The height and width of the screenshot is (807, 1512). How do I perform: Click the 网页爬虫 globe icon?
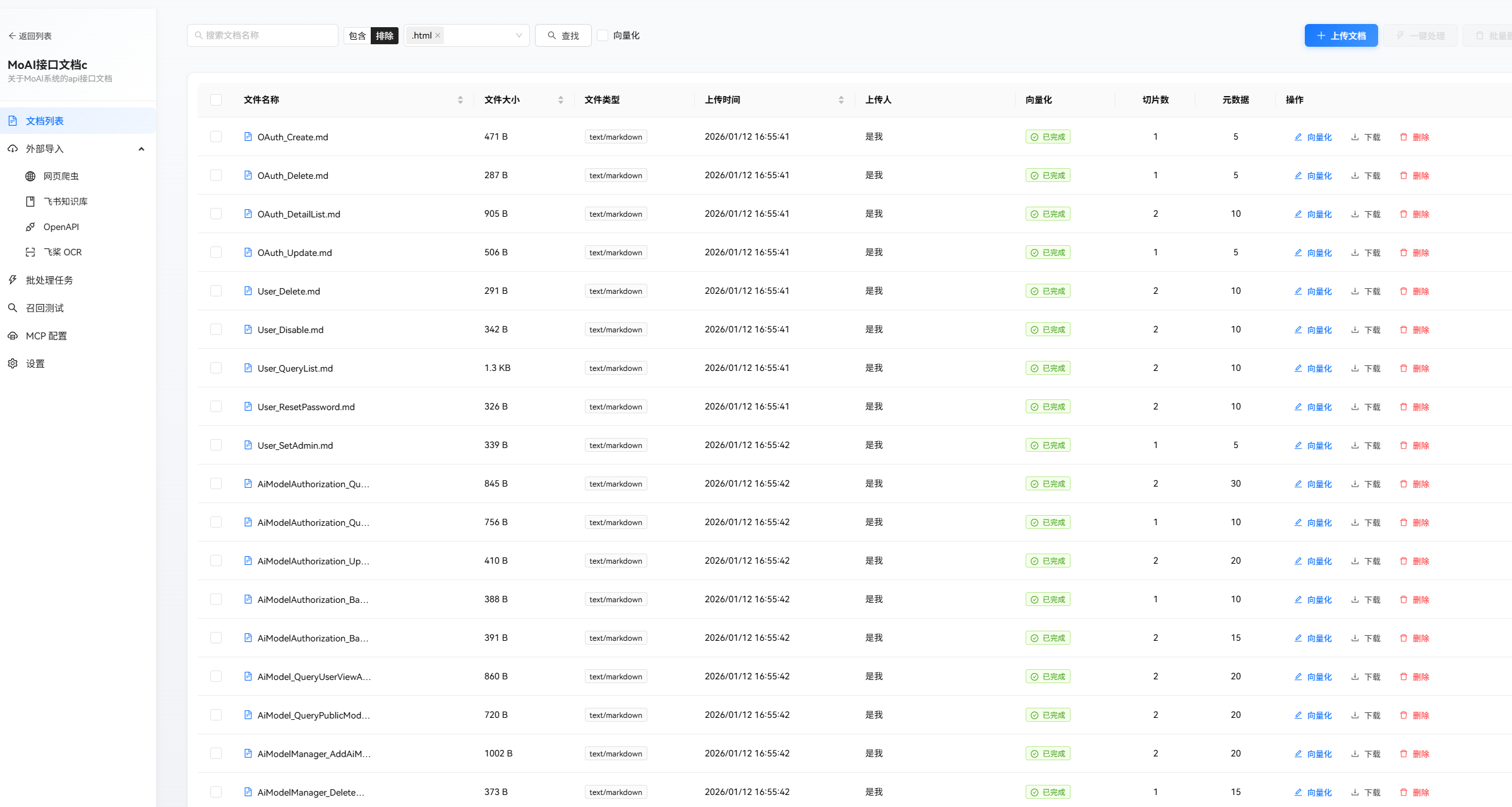click(x=30, y=176)
